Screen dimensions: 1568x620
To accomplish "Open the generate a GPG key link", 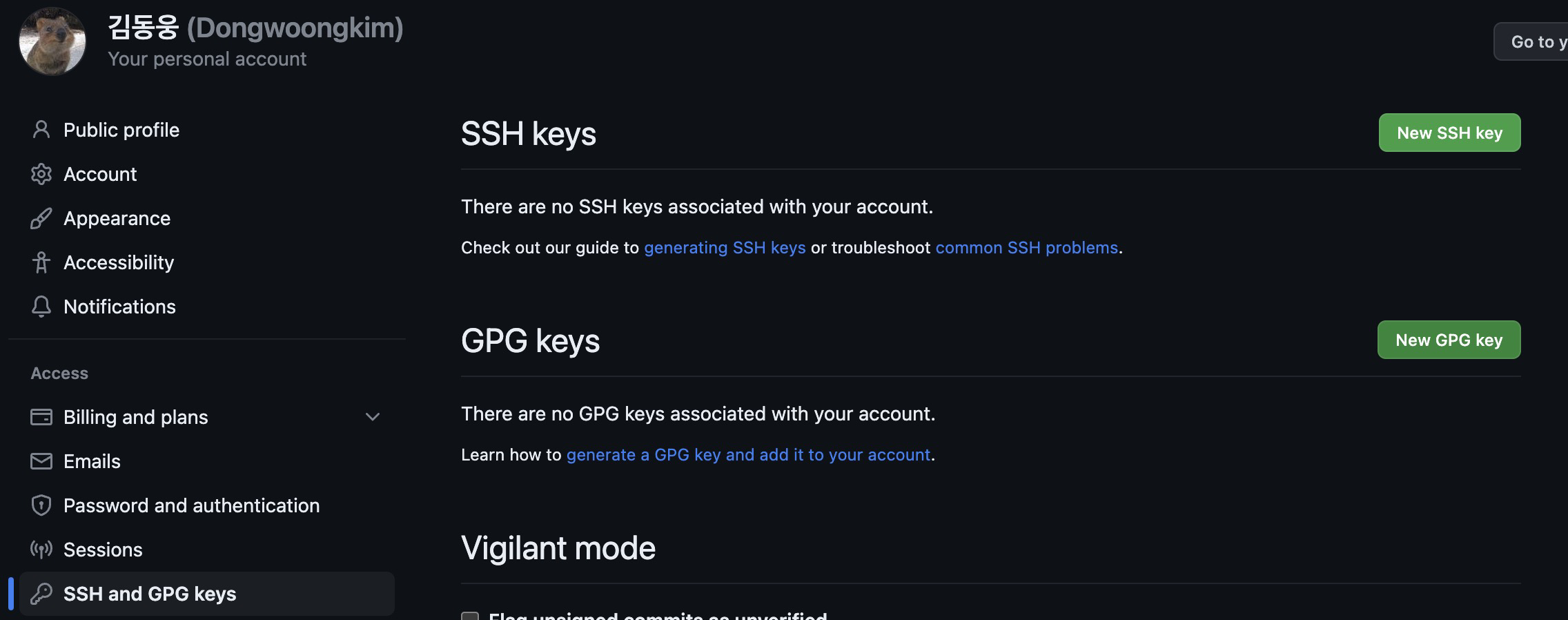I will 748,455.
